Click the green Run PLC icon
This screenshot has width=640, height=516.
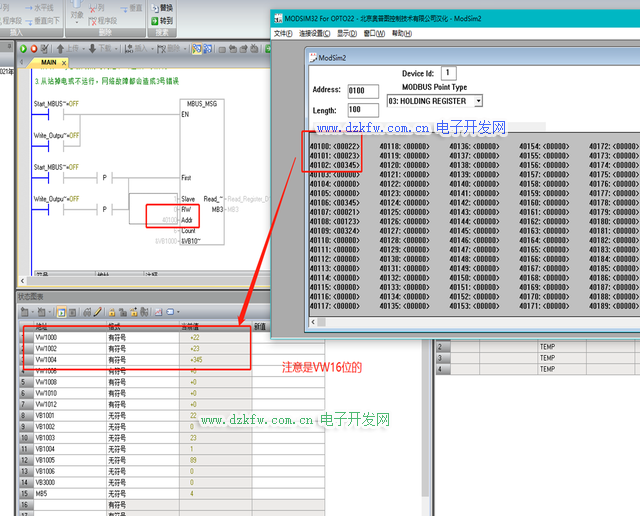24,47
